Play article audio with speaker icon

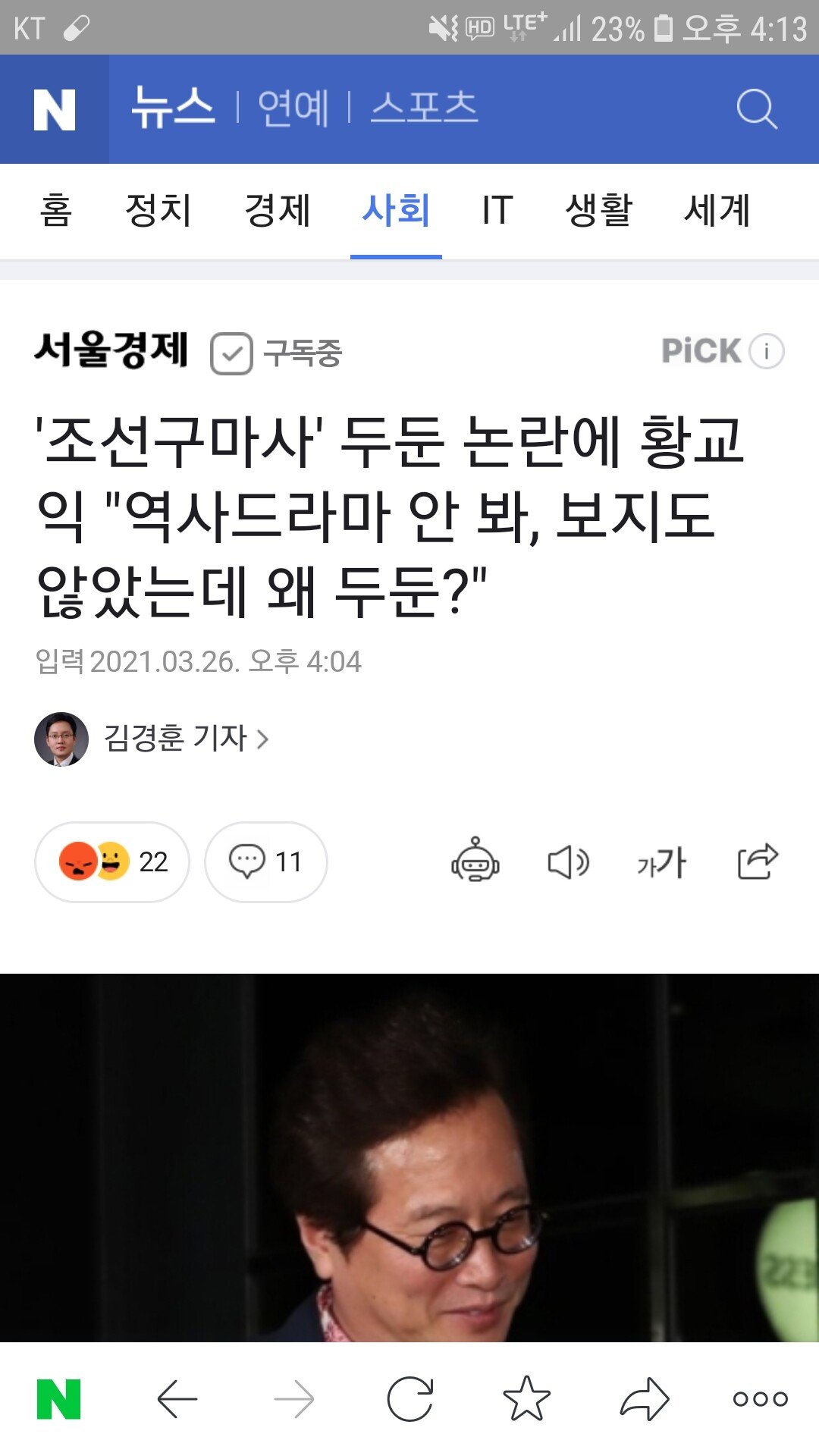[568, 862]
